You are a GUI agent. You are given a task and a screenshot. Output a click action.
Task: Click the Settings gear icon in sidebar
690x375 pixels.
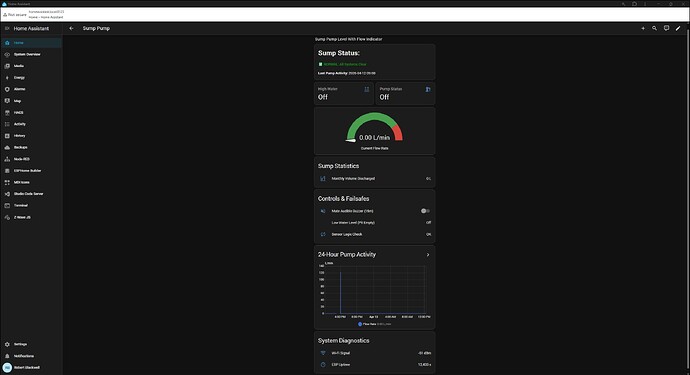click(7, 344)
